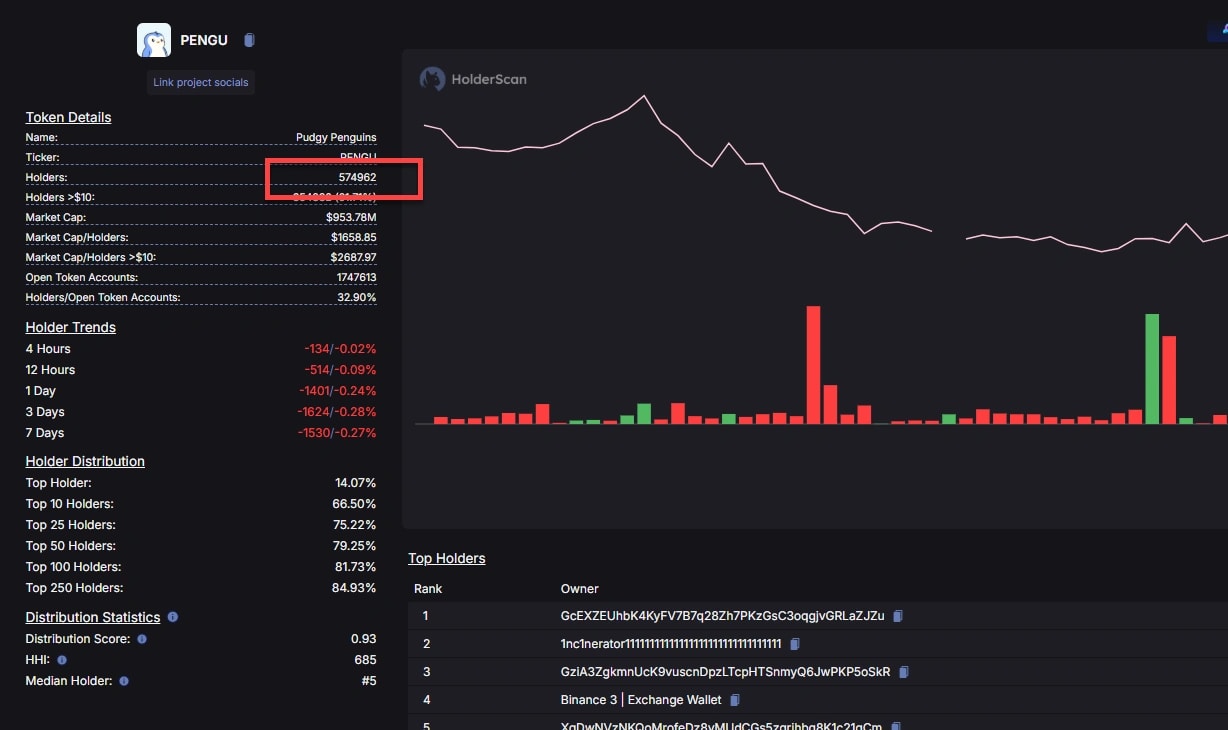Image resolution: width=1228 pixels, height=730 pixels.
Task: Click the Holders count value 574962
Action: [357, 178]
